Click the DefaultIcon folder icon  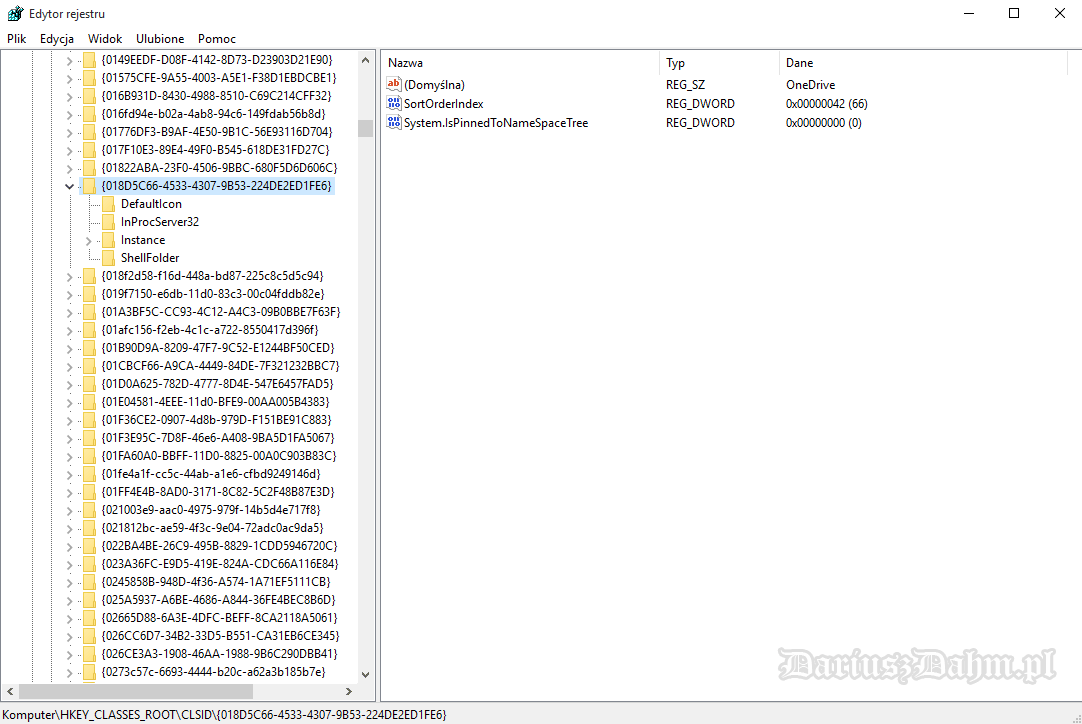click(x=108, y=204)
